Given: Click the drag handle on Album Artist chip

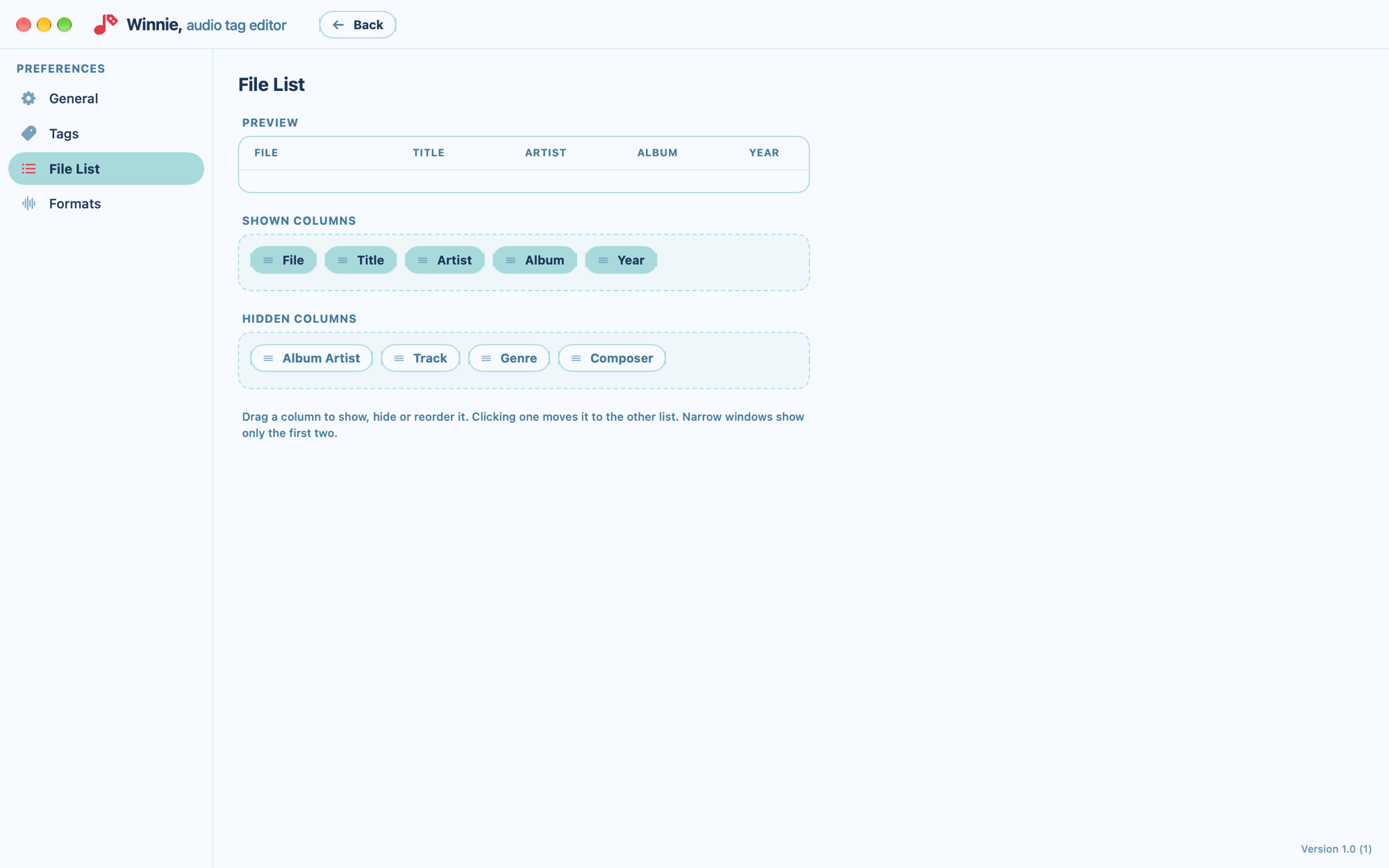Looking at the screenshot, I should (268, 358).
